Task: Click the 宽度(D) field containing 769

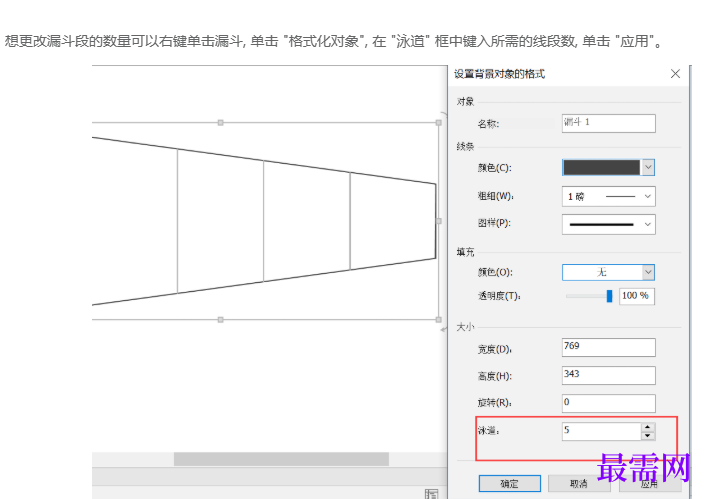Action: click(x=608, y=347)
